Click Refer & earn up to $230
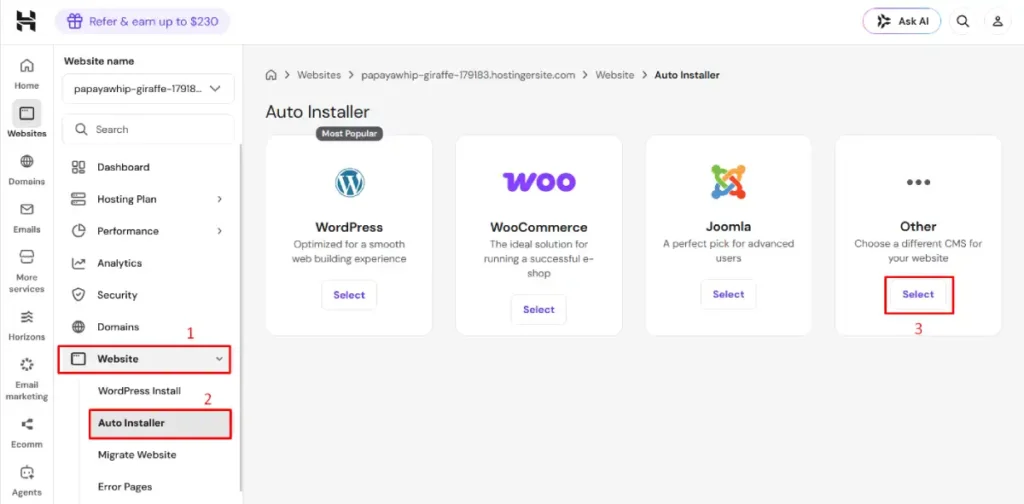Image resolution: width=1024 pixels, height=504 pixels. click(142, 22)
